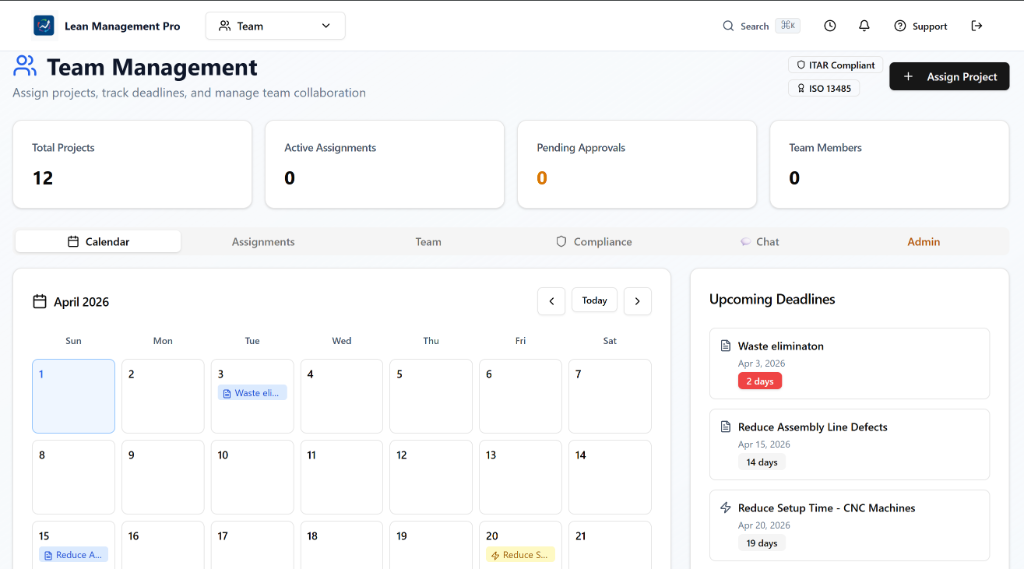This screenshot has height=569, width=1024.
Task: Switch to the Admin tab
Action: tap(923, 242)
